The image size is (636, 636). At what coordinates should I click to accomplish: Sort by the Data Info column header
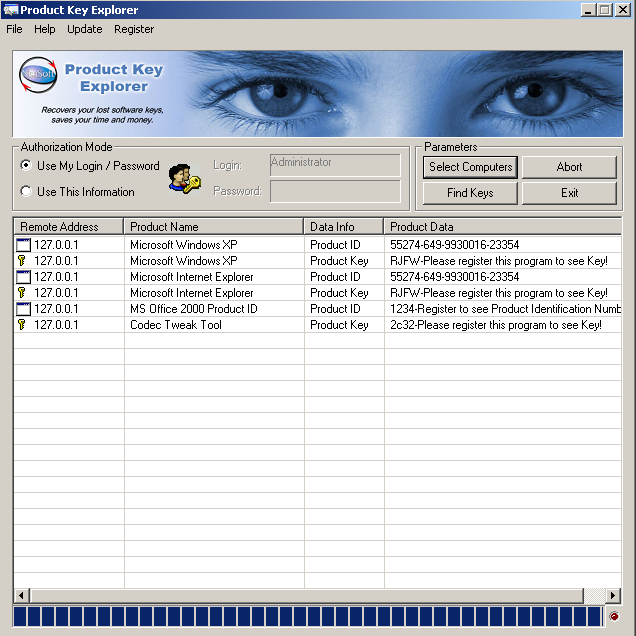[x=344, y=226]
